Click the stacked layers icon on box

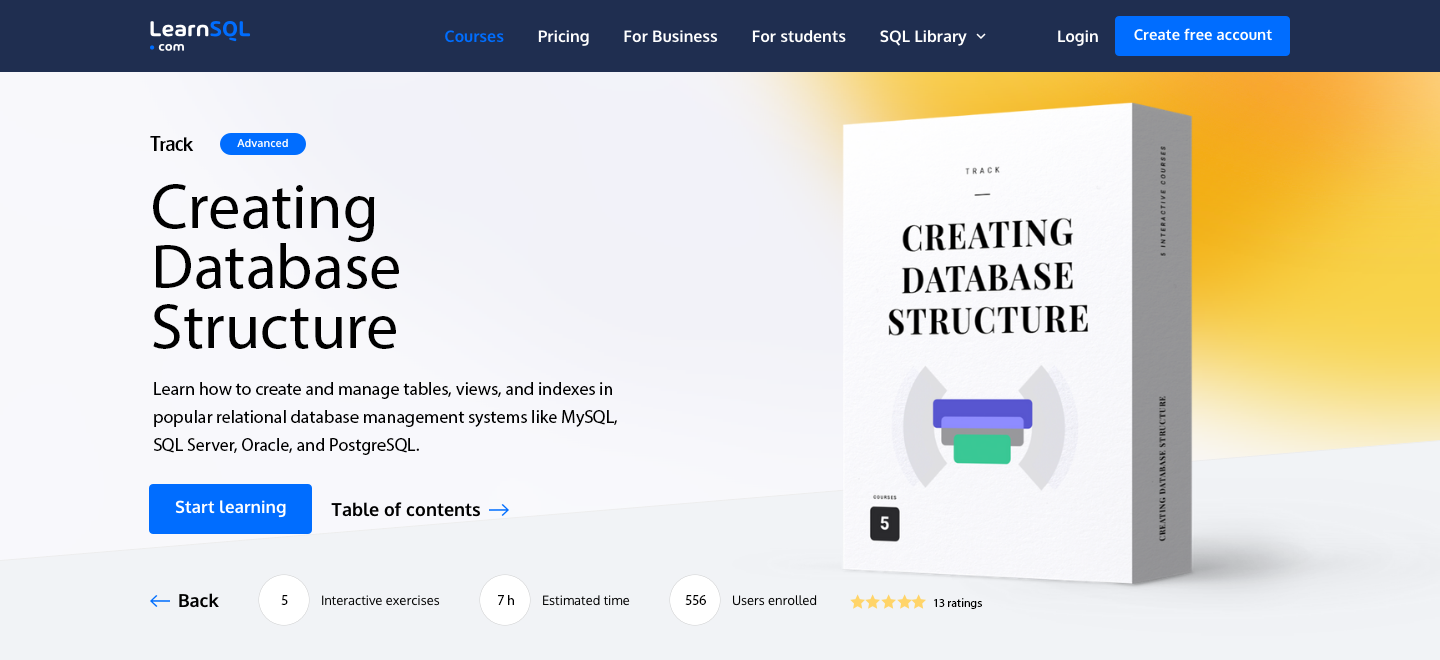[x=983, y=431]
